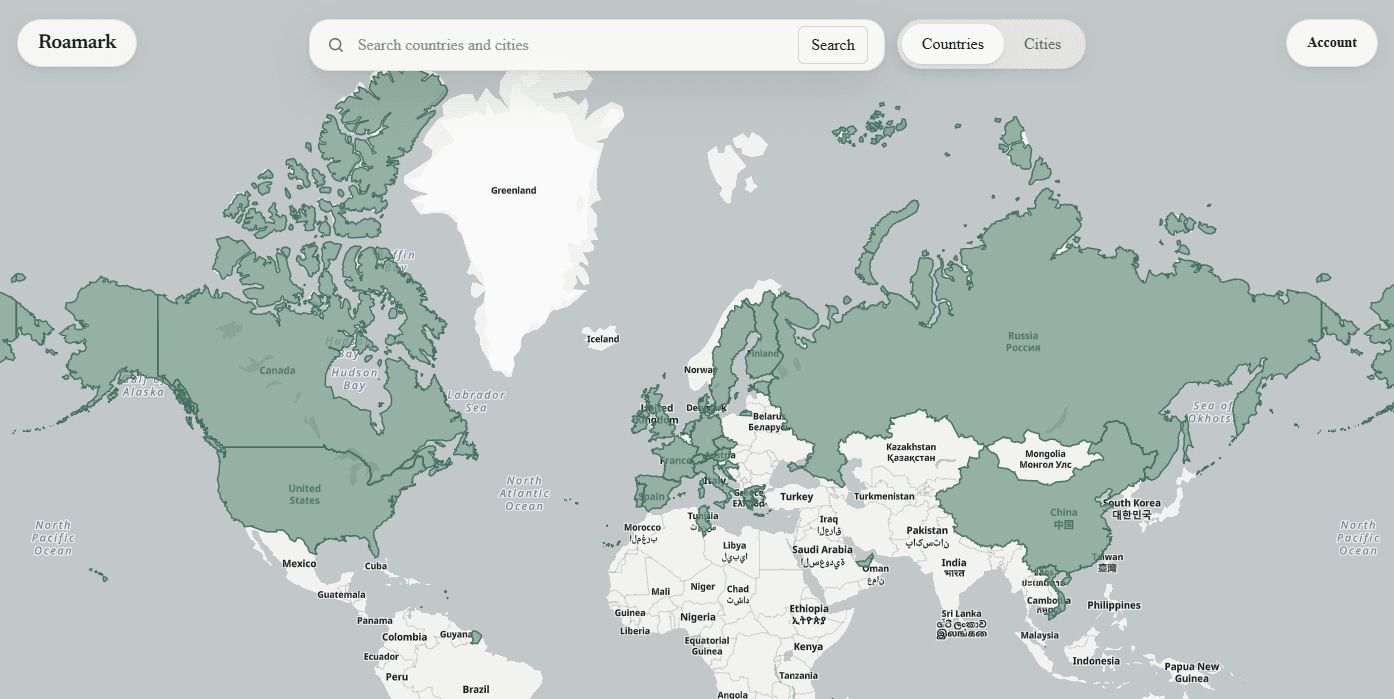Switch to the Countries view
Viewport: 1394px width, 699px height.
tap(953, 44)
